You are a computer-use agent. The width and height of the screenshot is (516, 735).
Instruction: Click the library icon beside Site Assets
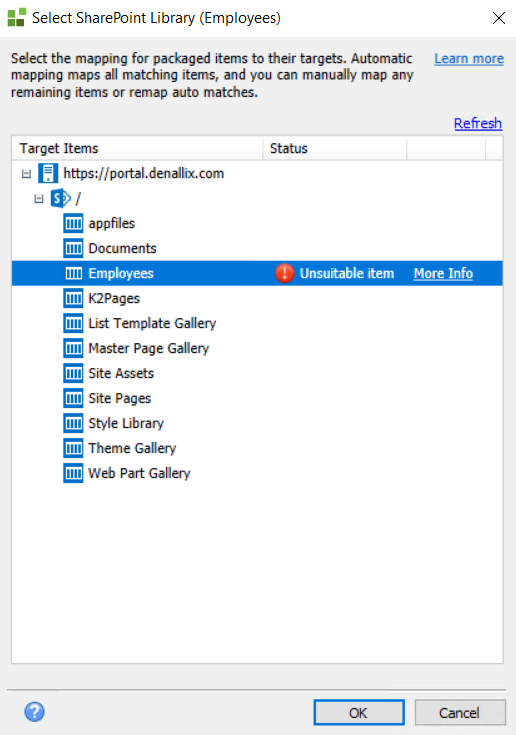[x=73, y=373]
